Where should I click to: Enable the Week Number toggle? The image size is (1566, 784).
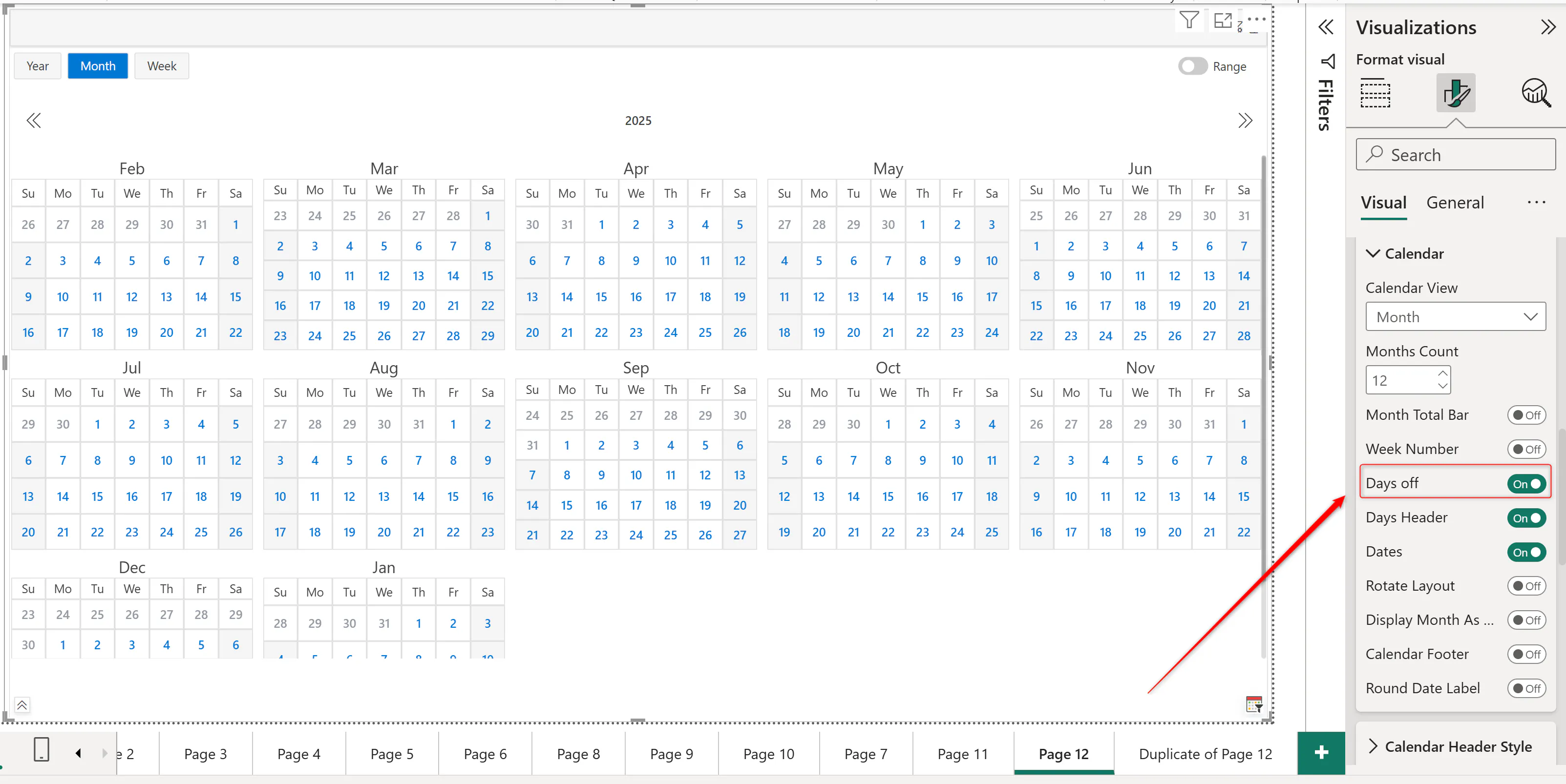pos(1526,449)
